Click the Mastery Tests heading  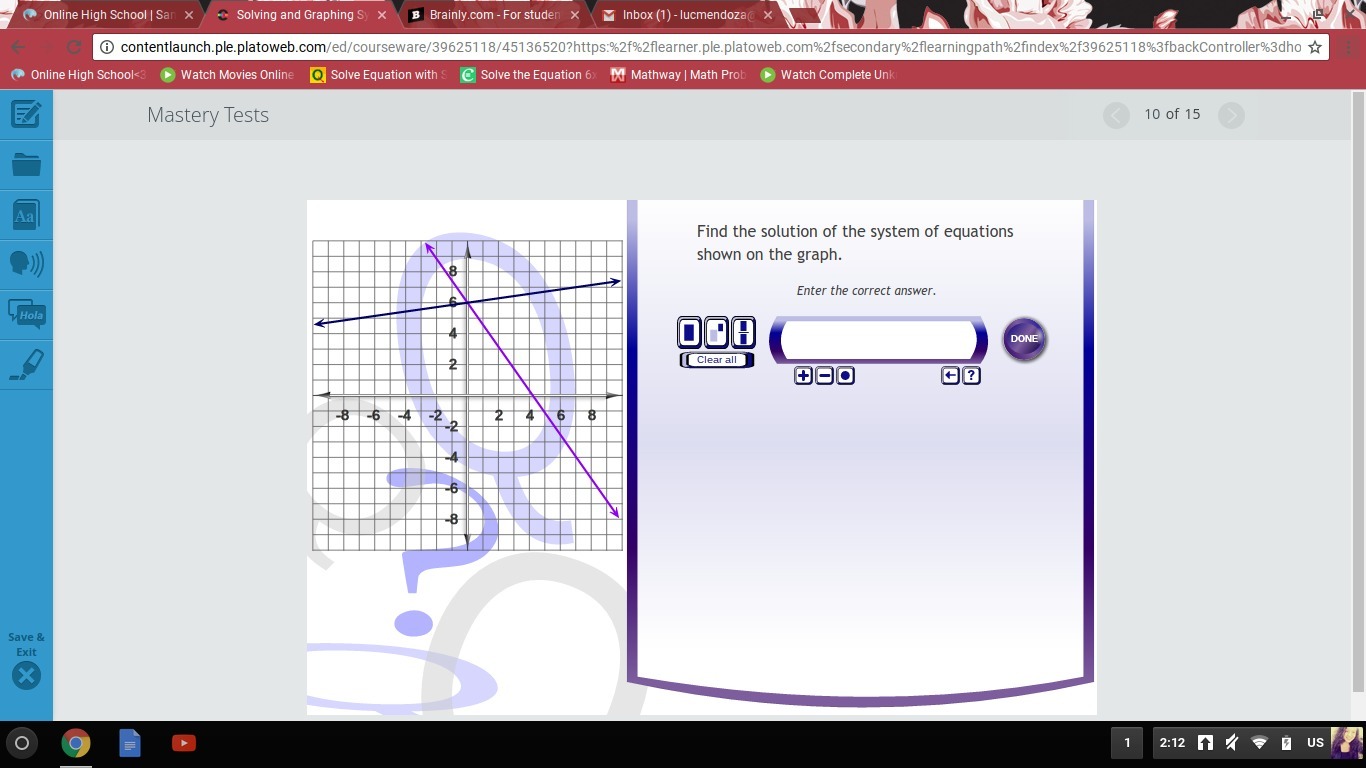[x=208, y=115]
